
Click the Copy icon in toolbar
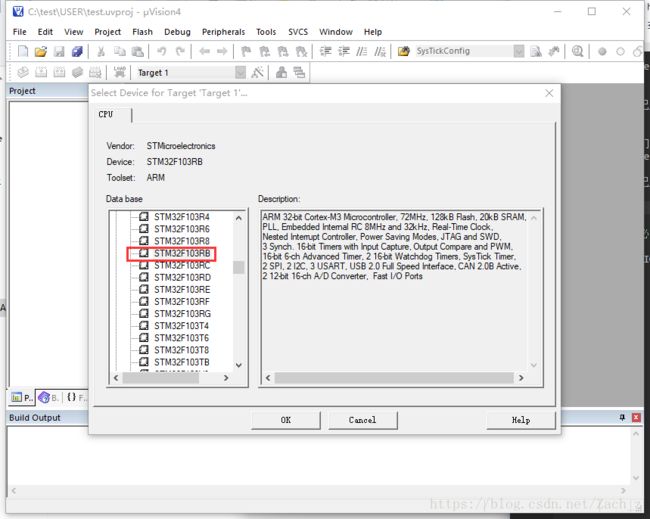pyautogui.click(x=119, y=51)
